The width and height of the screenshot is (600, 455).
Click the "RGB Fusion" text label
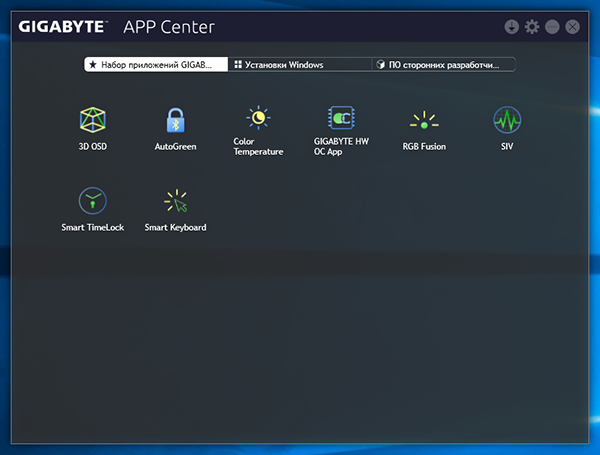[x=424, y=147]
